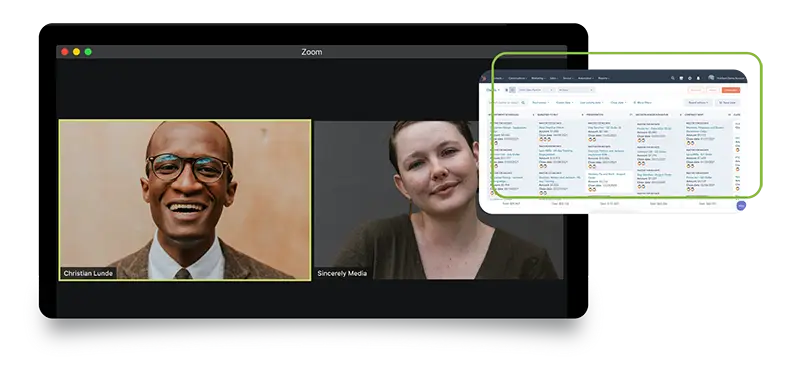Viewport: 800px width, 369px height.
Task: Click the orange Create deal button
Action: click(x=731, y=90)
